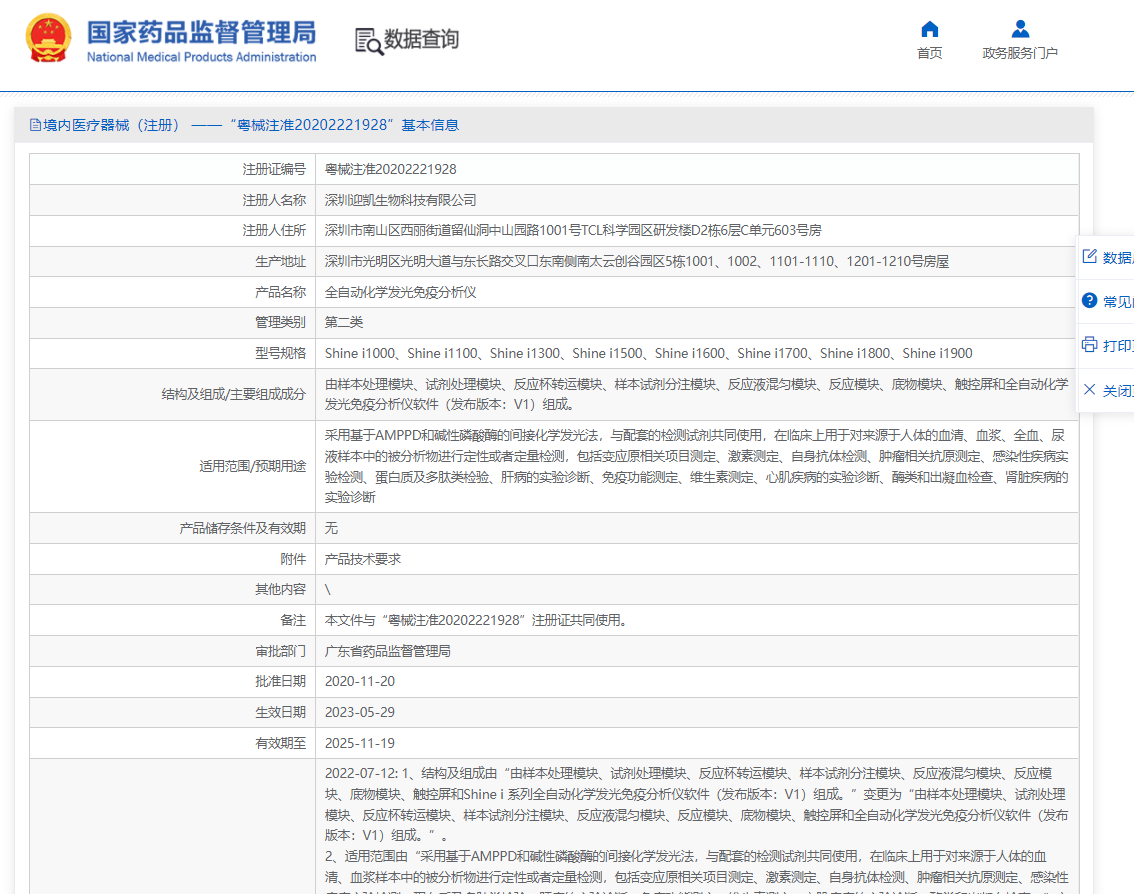Click the expiry date 2025-11-19
This screenshot has height=894, width=1134.
pos(359,744)
